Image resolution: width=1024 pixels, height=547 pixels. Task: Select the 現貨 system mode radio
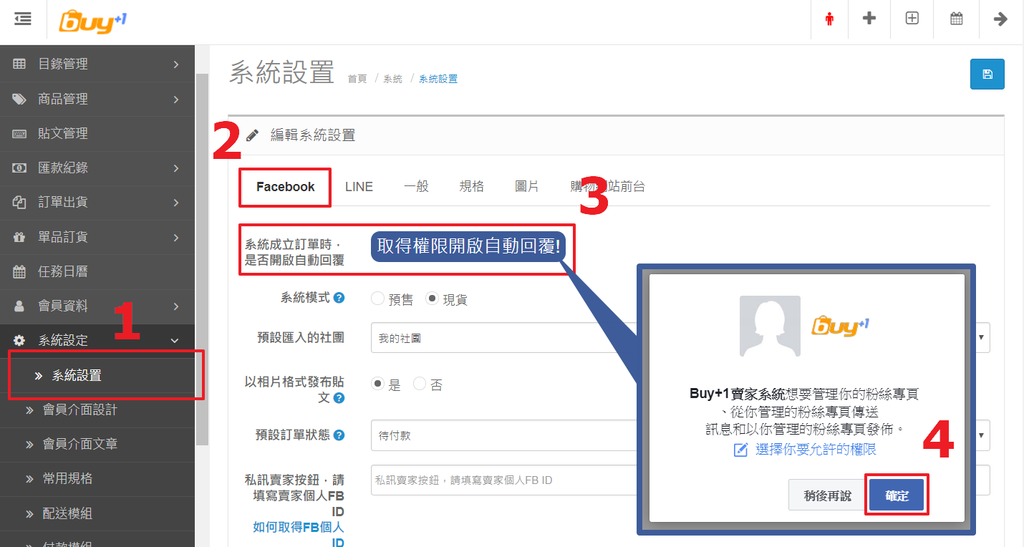432,299
